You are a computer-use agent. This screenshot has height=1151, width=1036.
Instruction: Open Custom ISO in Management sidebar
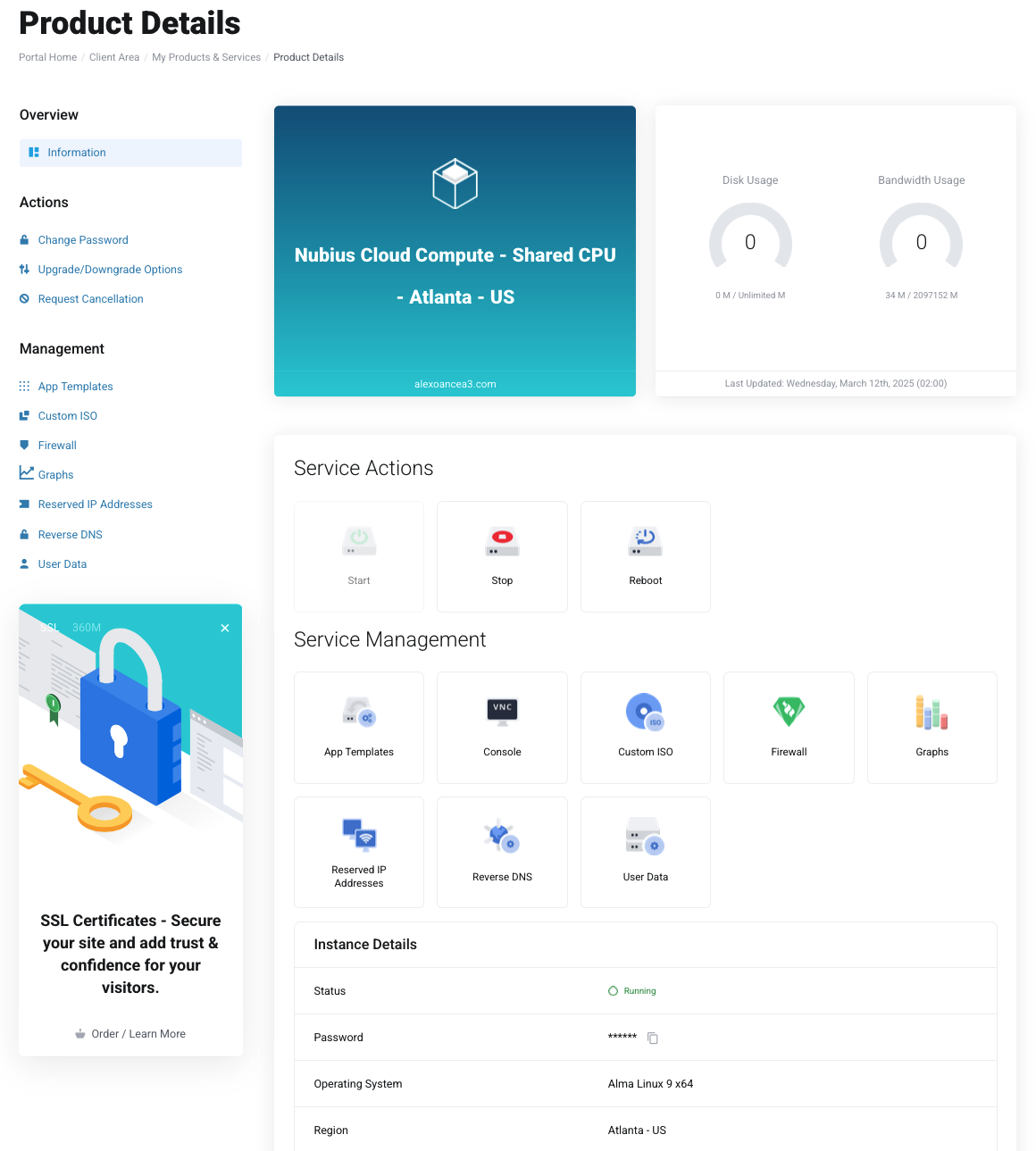click(68, 416)
